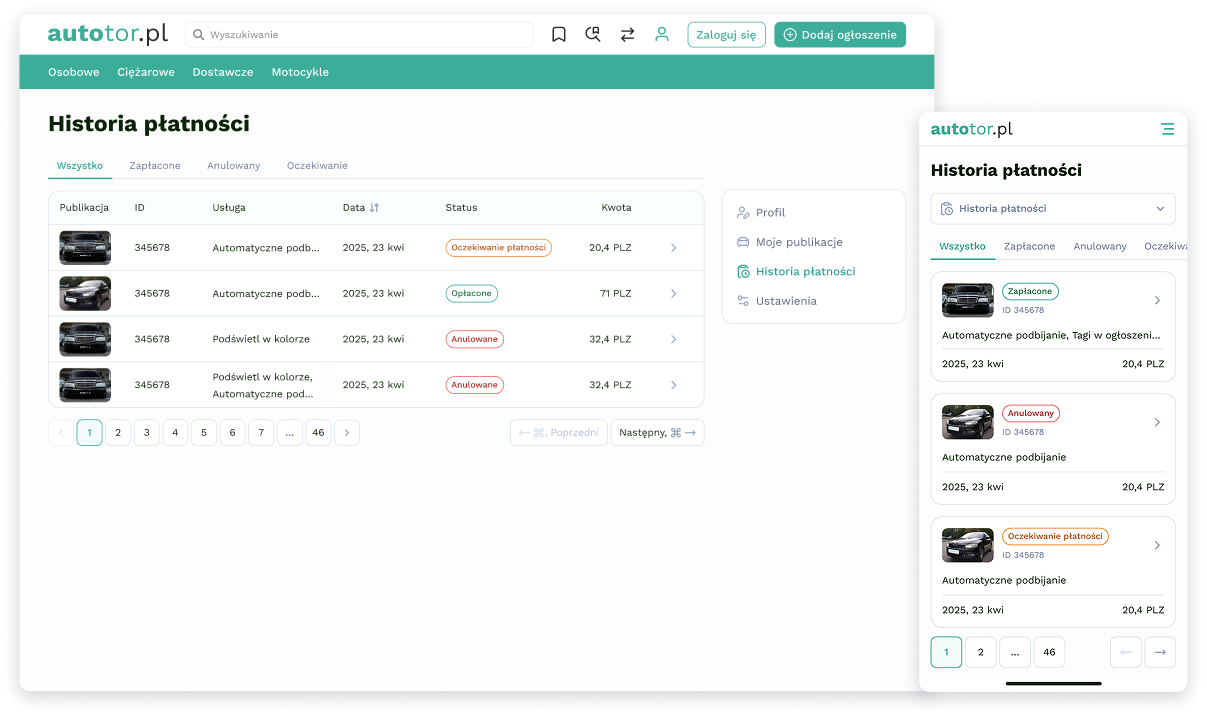The width and height of the screenshot is (1207, 717).
Task: Focus the Wyszukiwanie search field
Action: point(359,34)
